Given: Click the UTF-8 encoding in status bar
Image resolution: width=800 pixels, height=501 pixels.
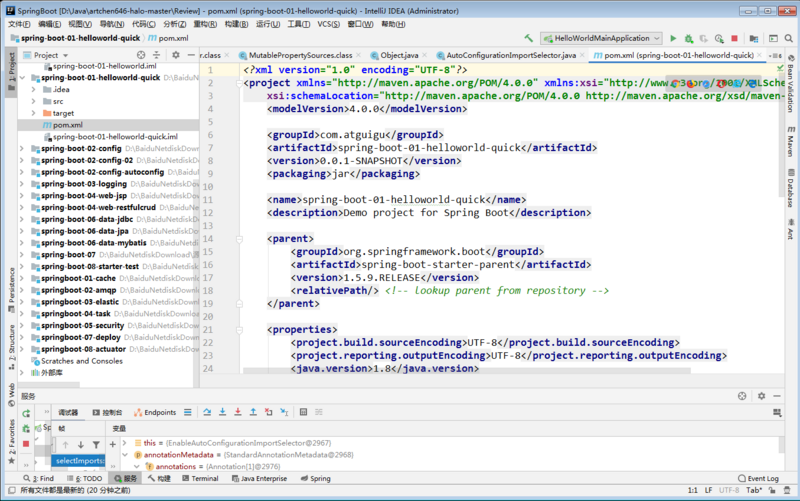Looking at the screenshot, I should (729, 490).
